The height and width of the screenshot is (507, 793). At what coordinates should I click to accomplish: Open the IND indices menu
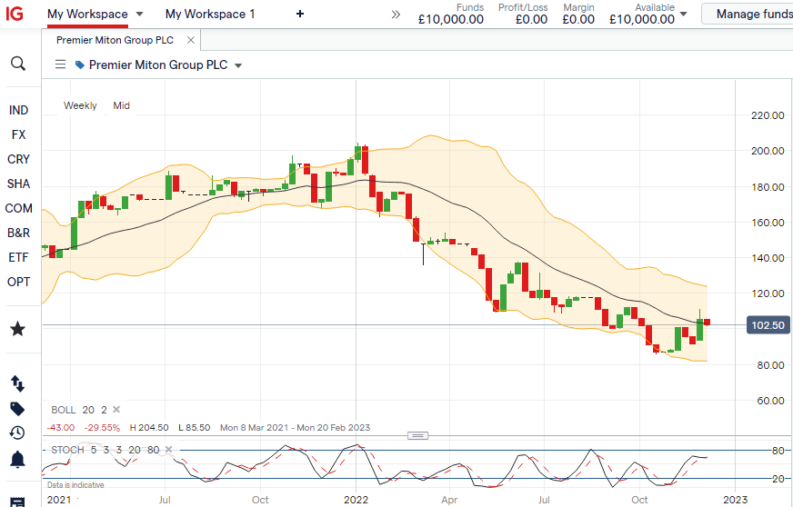(18, 110)
